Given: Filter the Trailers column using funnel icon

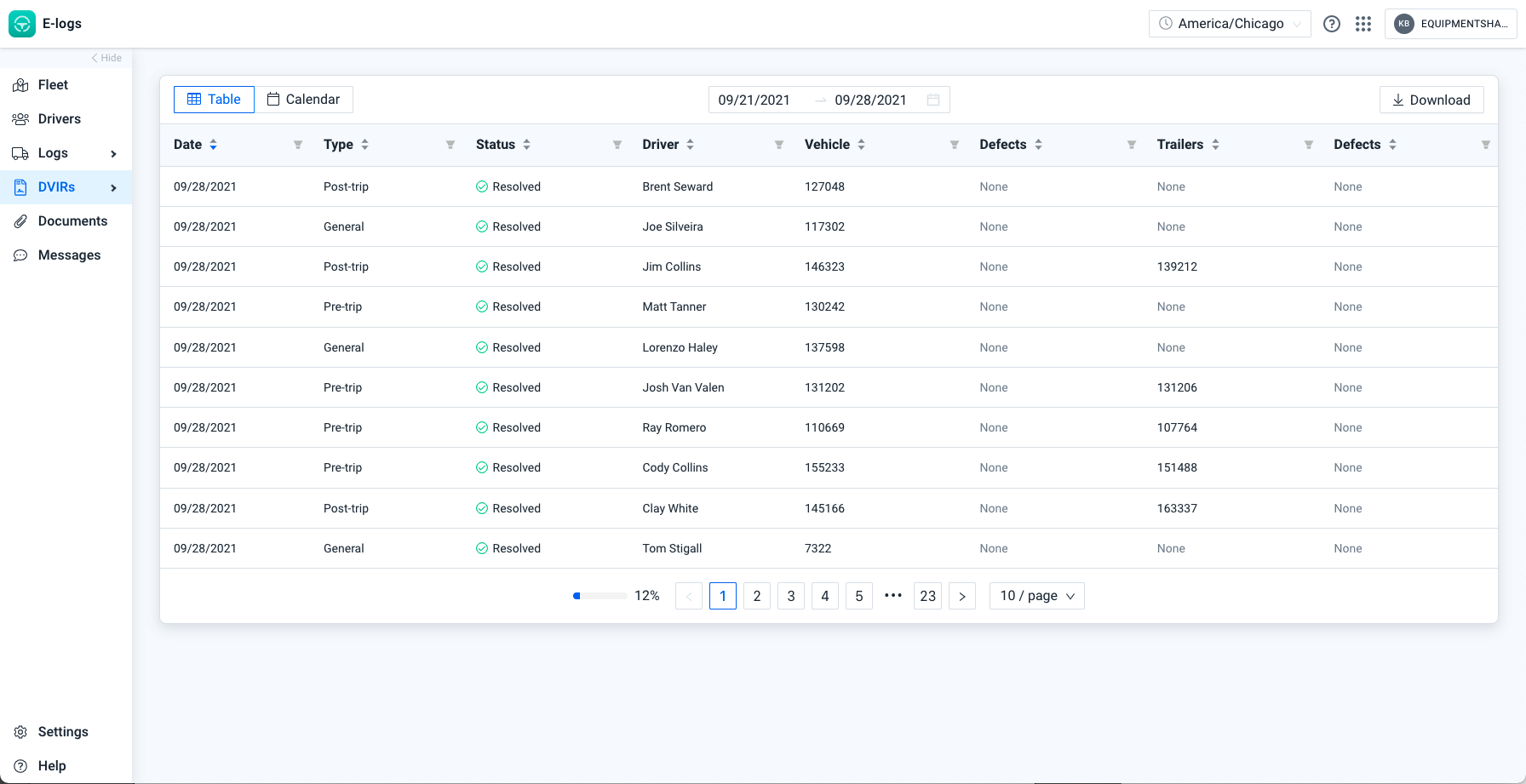Looking at the screenshot, I should (1309, 145).
